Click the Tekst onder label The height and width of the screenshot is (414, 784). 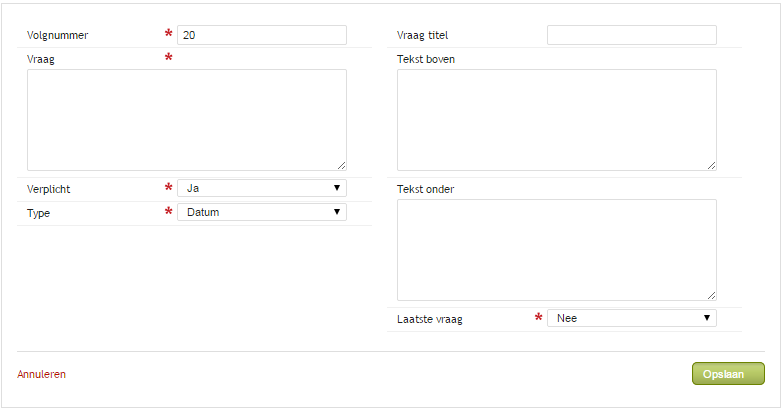(x=426, y=189)
